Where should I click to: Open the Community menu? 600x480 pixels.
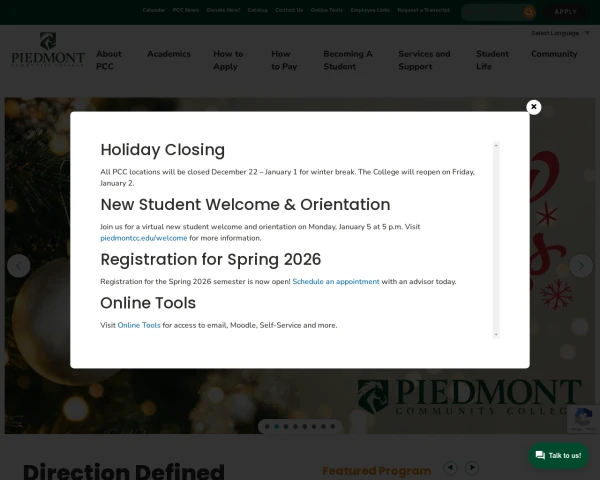(x=554, y=54)
